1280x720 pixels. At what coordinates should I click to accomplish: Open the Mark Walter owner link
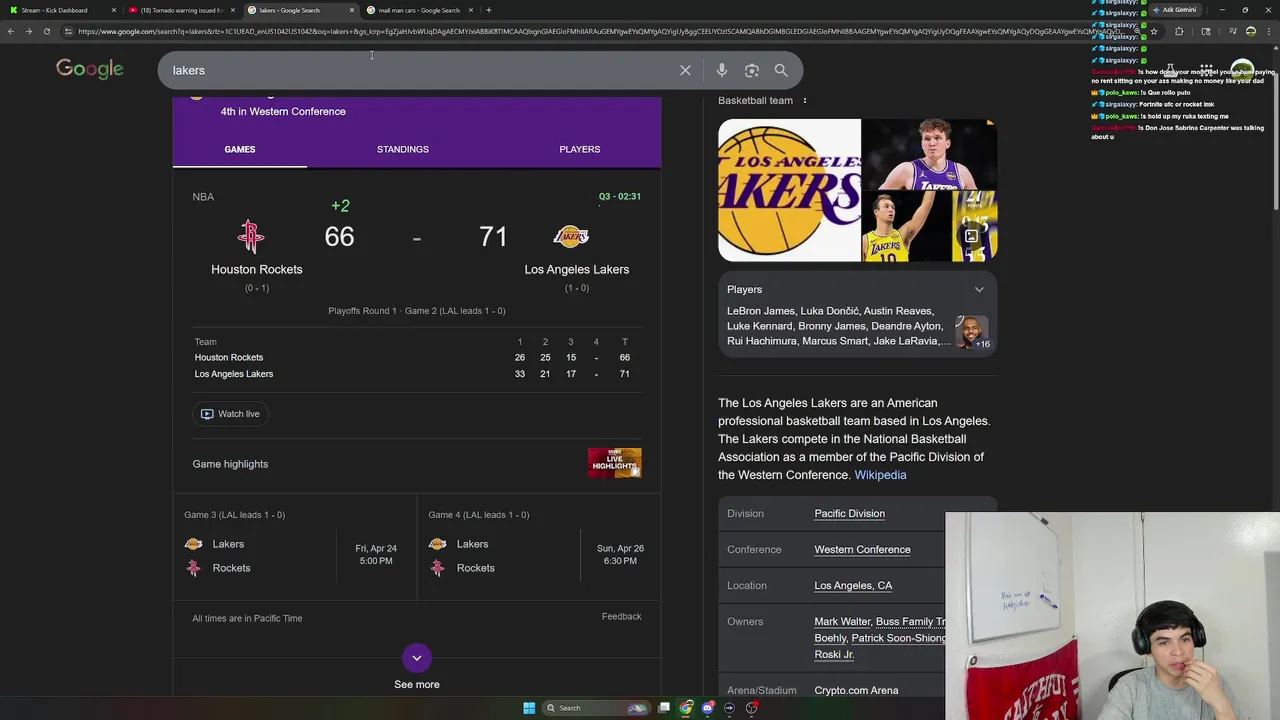pyautogui.click(x=842, y=621)
